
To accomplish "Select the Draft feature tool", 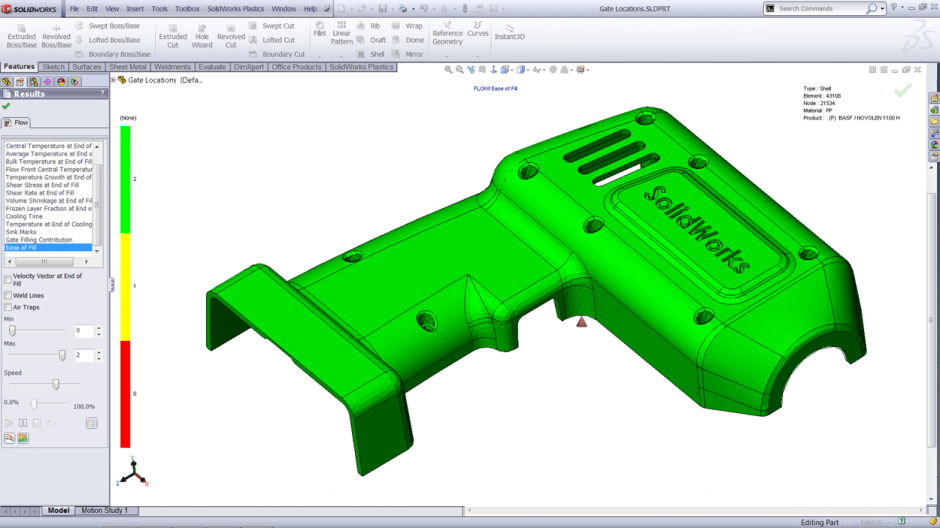I will [x=372, y=40].
